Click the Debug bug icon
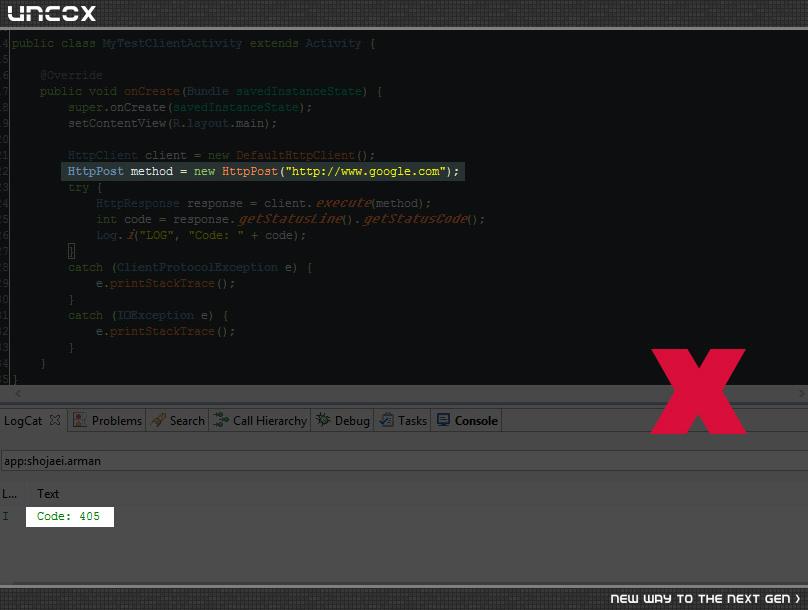This screenshot has width=808, height=610. point(323,420)
